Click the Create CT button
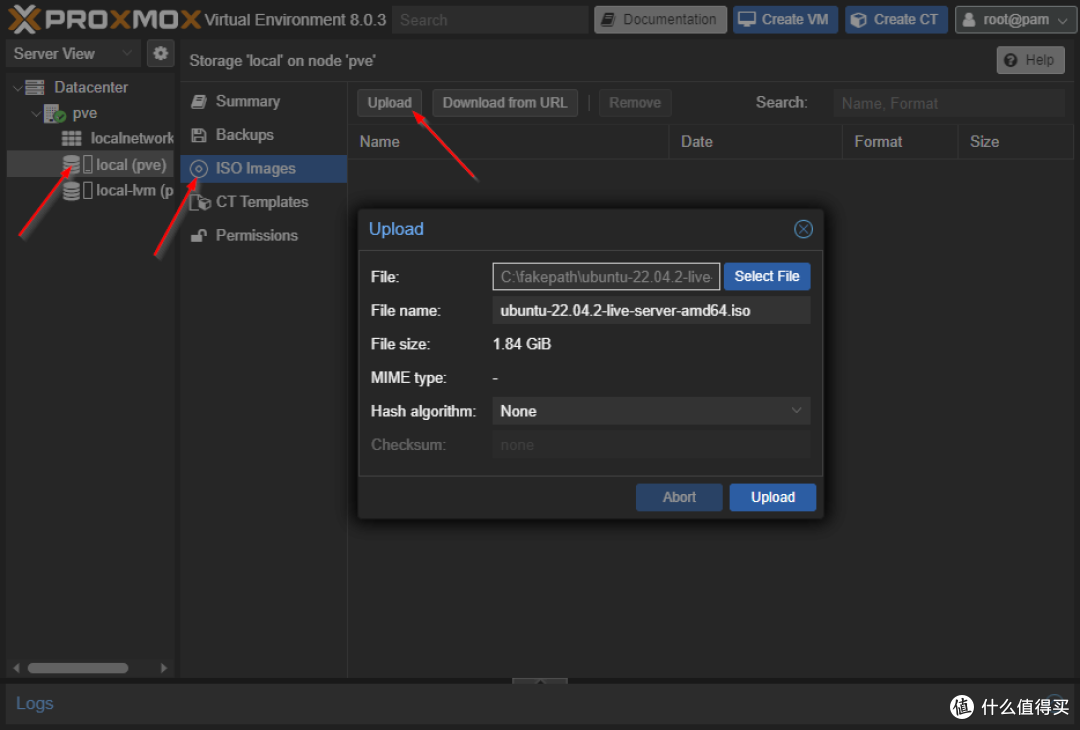1080x730 pixels. point(896,20)
